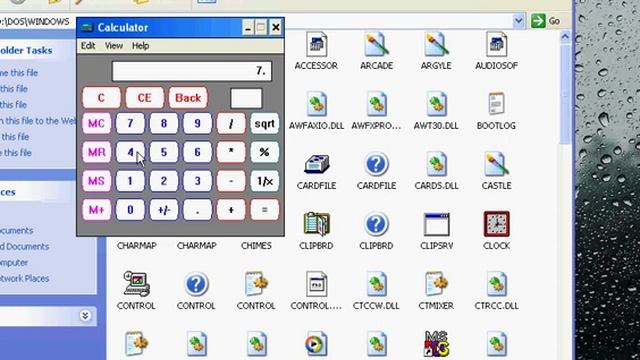Click the 1/x reciprocal button
Viewport: 640px width, 360px height.
click(x=264, y=181)
